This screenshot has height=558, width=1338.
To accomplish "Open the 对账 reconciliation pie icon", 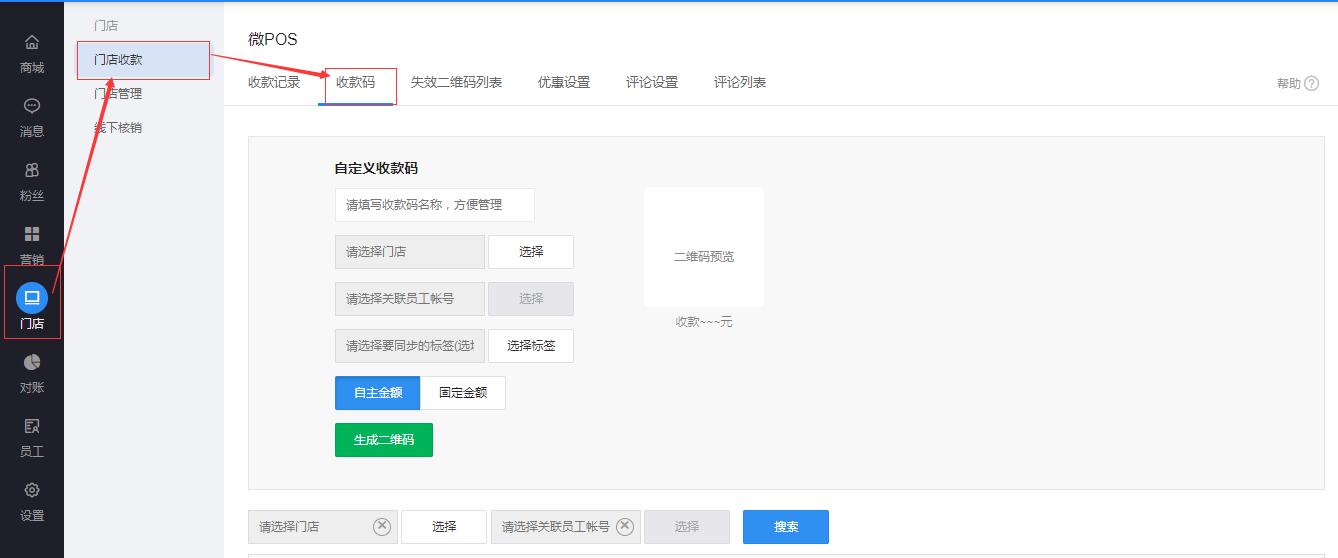I will [x=32, y=363].
